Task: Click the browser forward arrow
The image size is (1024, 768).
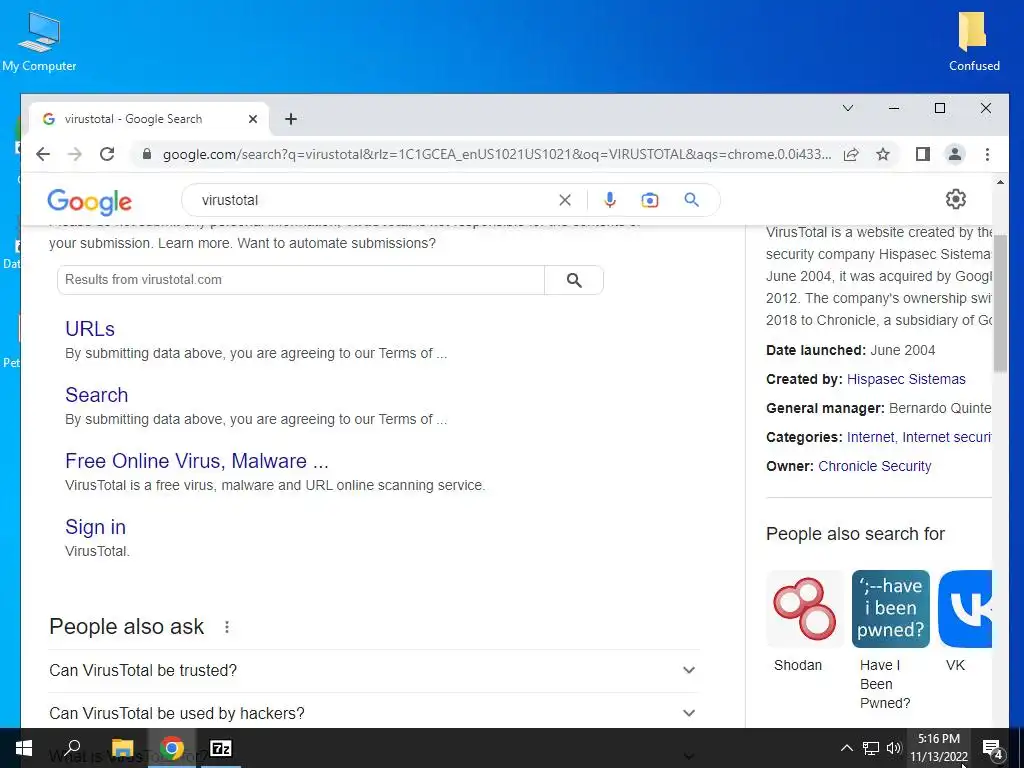Action: click(x=75, y=154)
